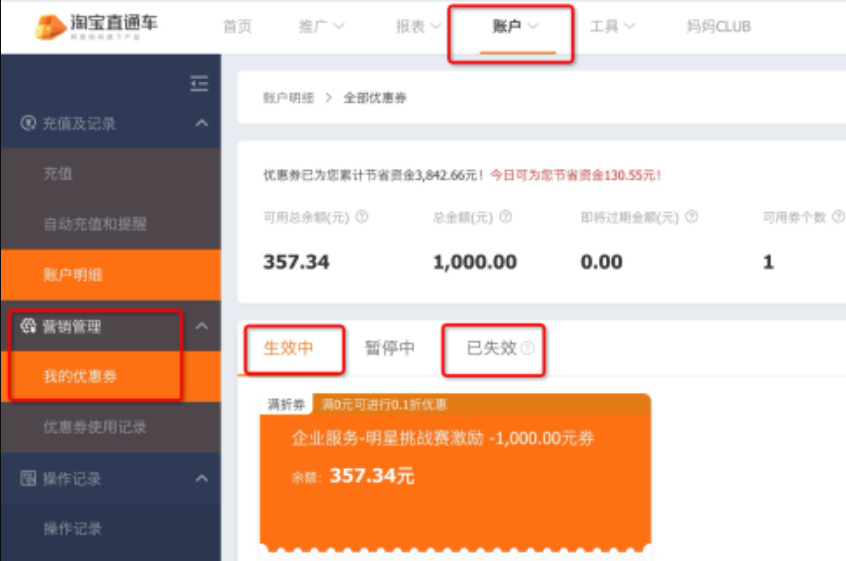Image resolution: width=846 pixels, height=561 pixels.
Task: Click the 操作记录 section icon
Action: coord(28,478)
